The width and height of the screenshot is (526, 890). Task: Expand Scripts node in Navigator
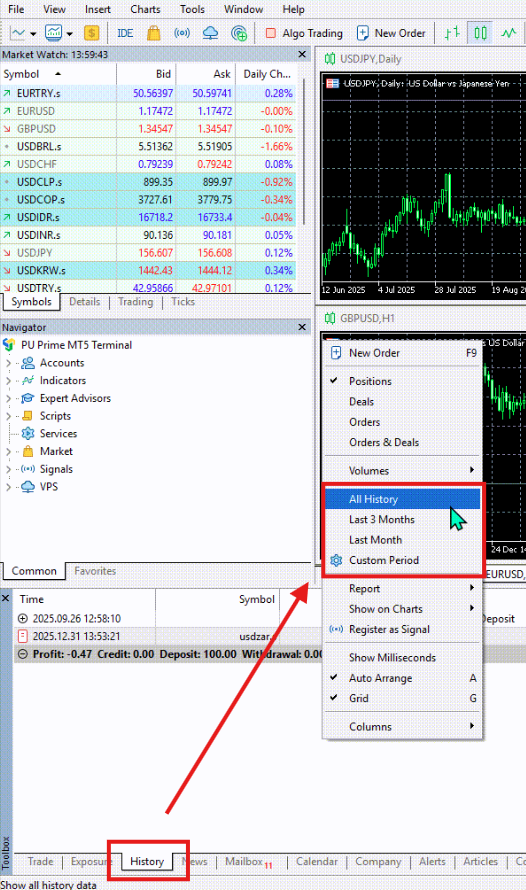click(8, 416)
